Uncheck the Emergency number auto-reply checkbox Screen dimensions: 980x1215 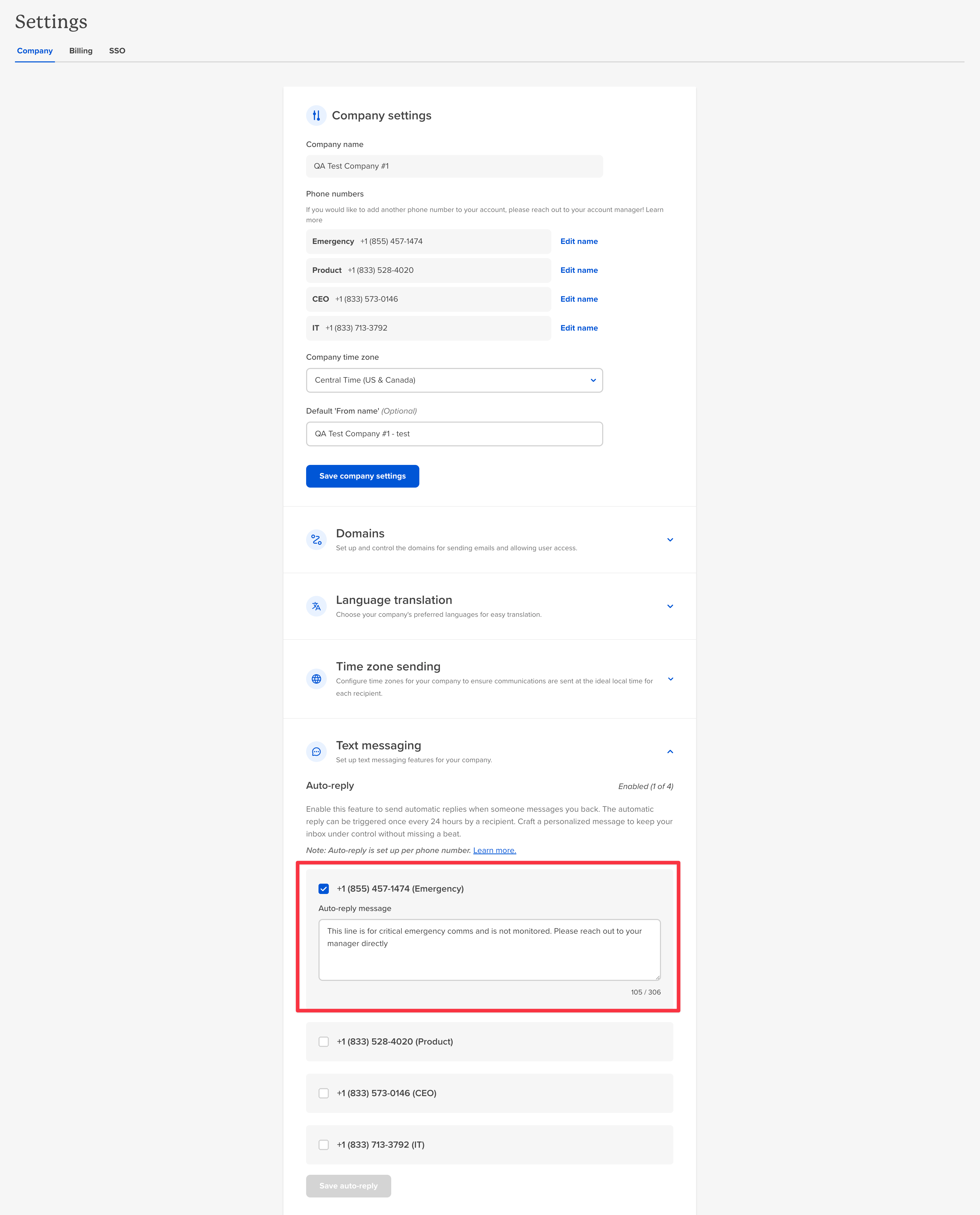pyautogui.click(x=323, y=889)
